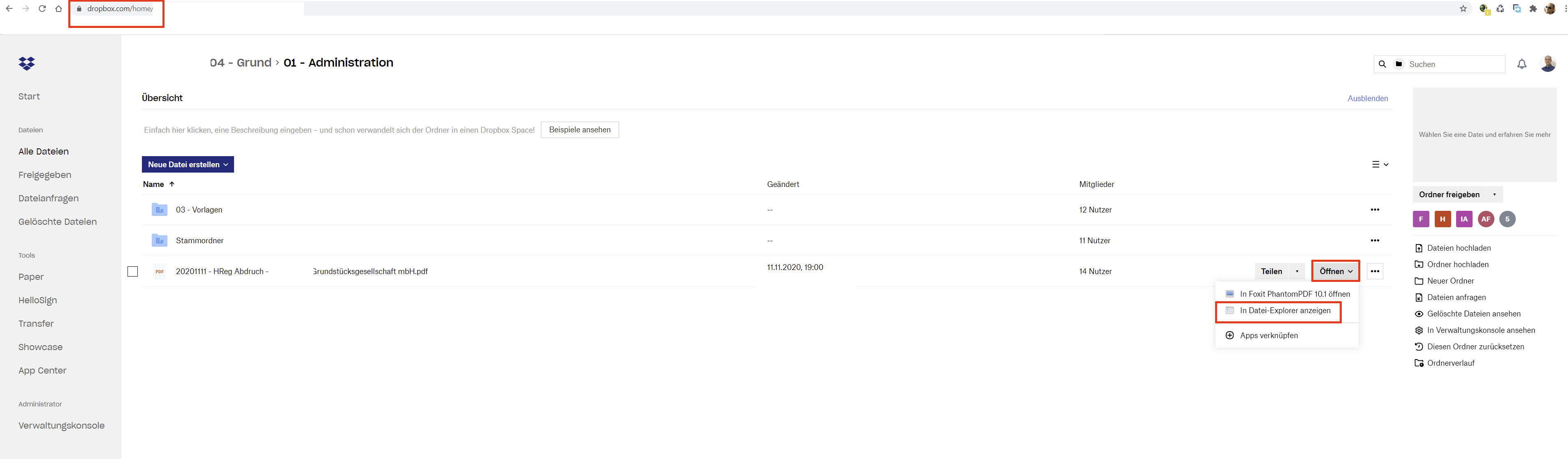1568x459 pixels.
Task: Expand Neue Datei erstellen dropdown
Action: pyautogui.click(x=188, y=165)
